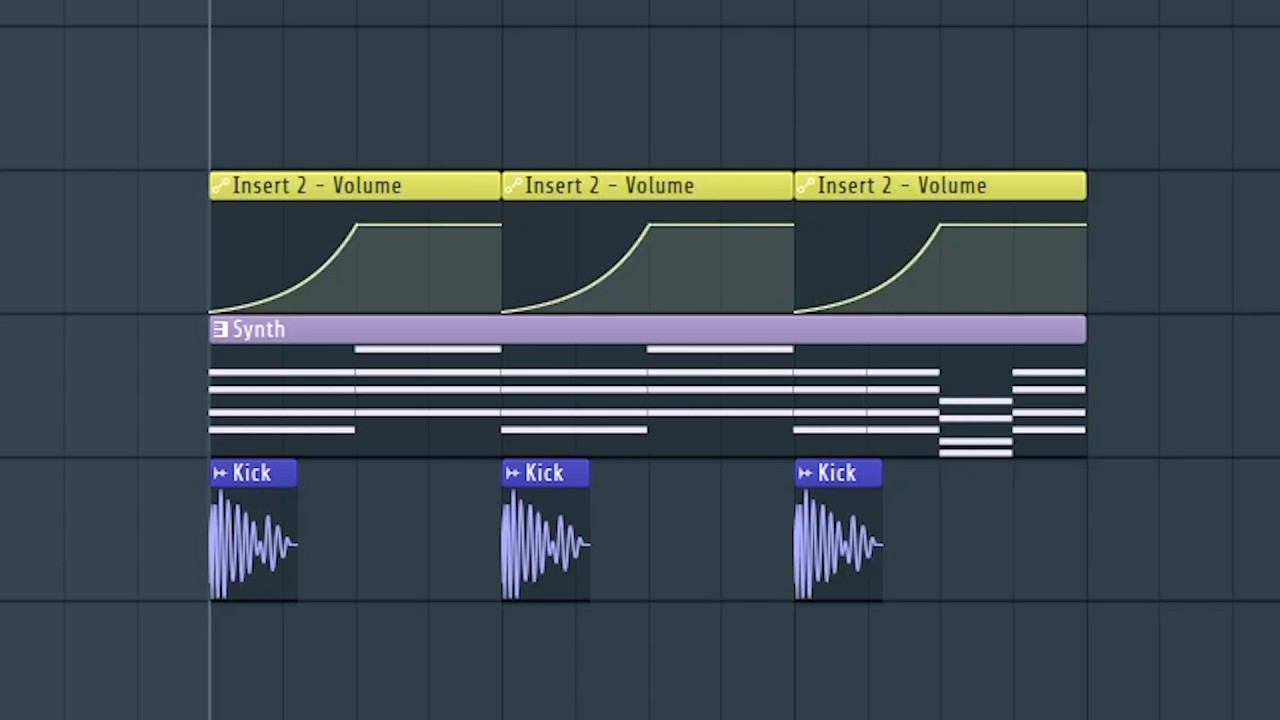Open menu icon of third Insert 2 - Volume clip
The height and width of the screenshot is (720, 1280).
[805, 186]
